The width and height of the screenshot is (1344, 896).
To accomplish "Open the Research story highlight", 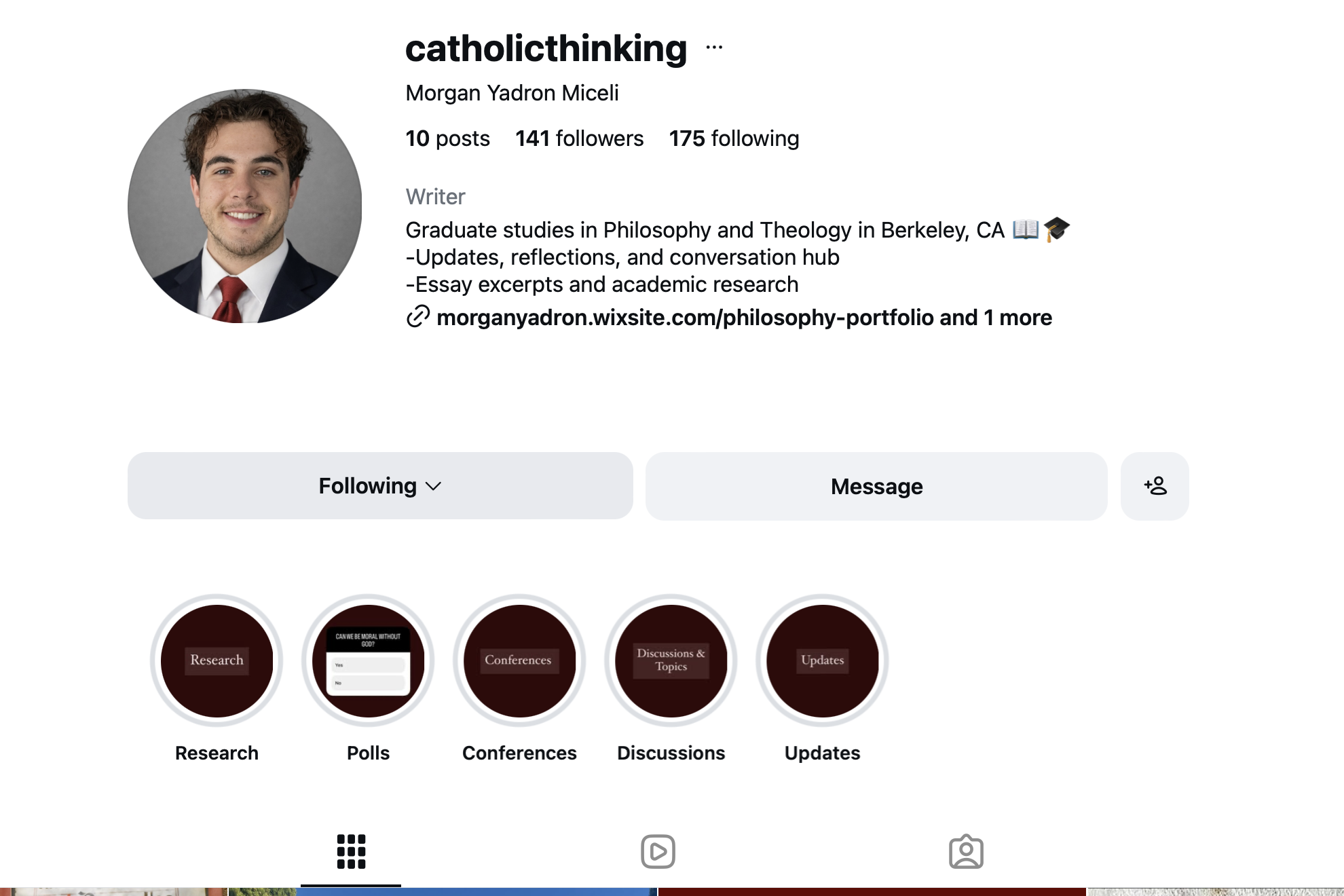I will 217,660.
